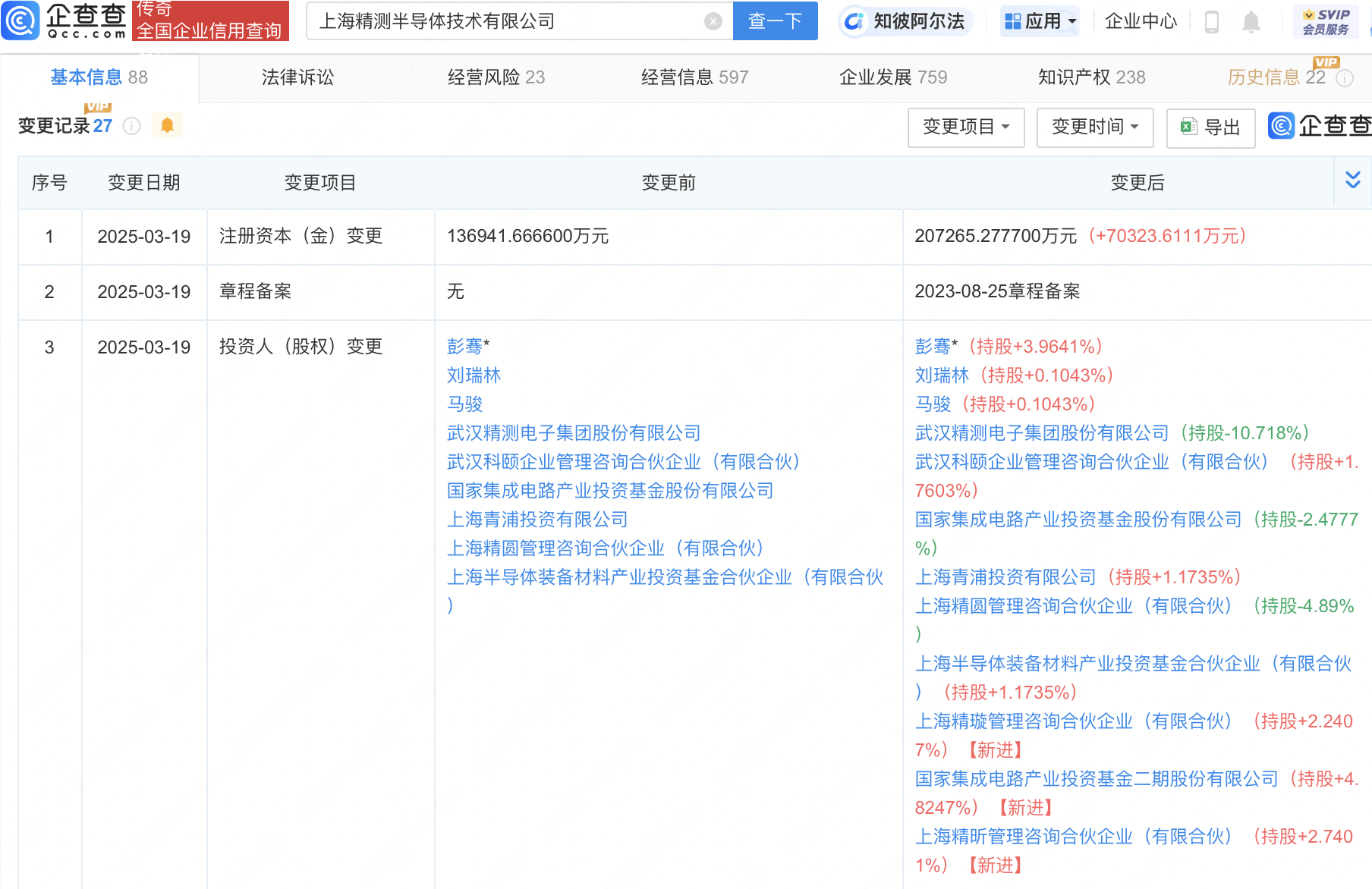The height and width of the screenshot is (889, 1372).
Task: Open 刘瑞林 in the 变更后 column
Action: pos(942,375)
